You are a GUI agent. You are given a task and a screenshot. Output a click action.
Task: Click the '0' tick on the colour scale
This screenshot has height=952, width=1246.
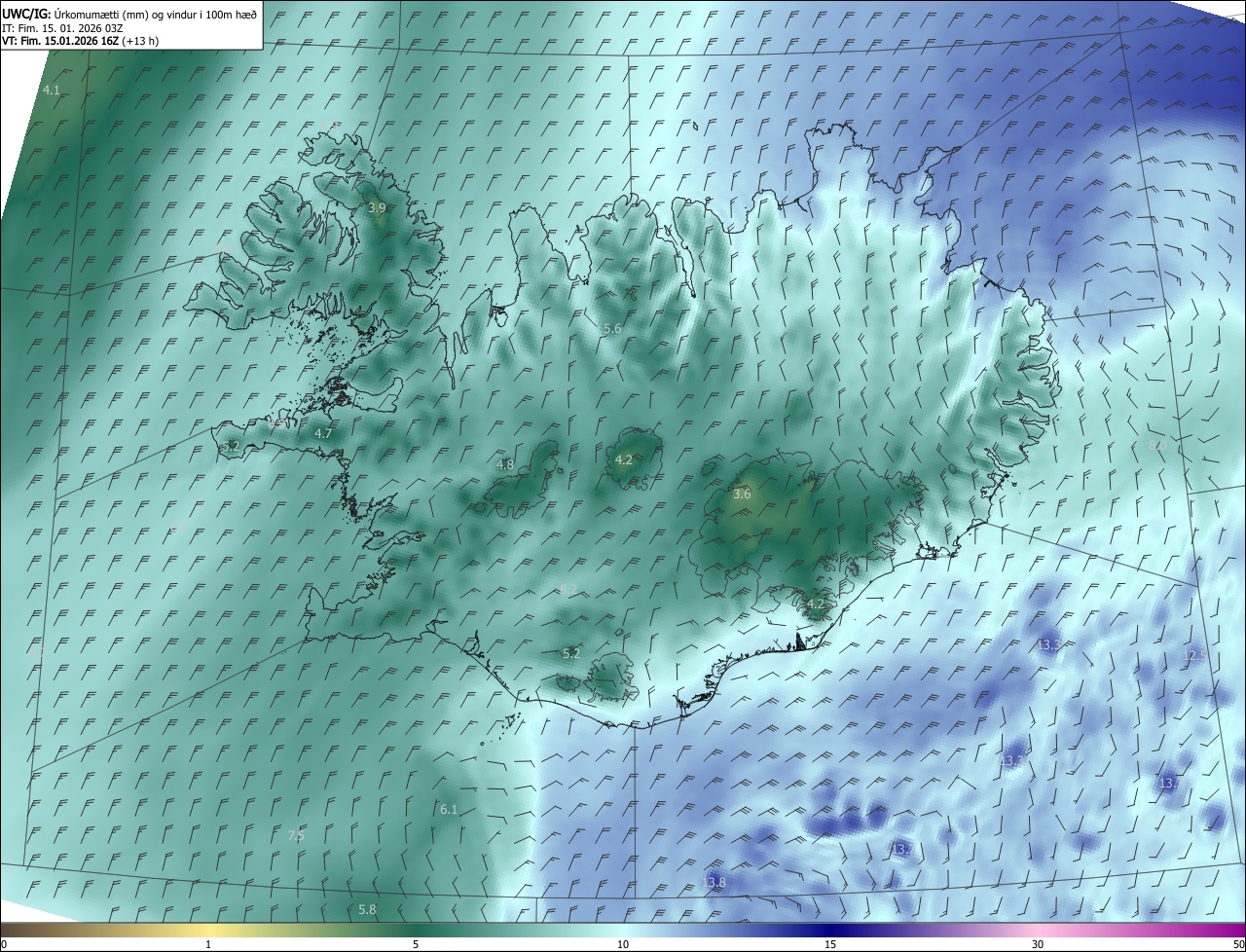[x=4, y=944]
